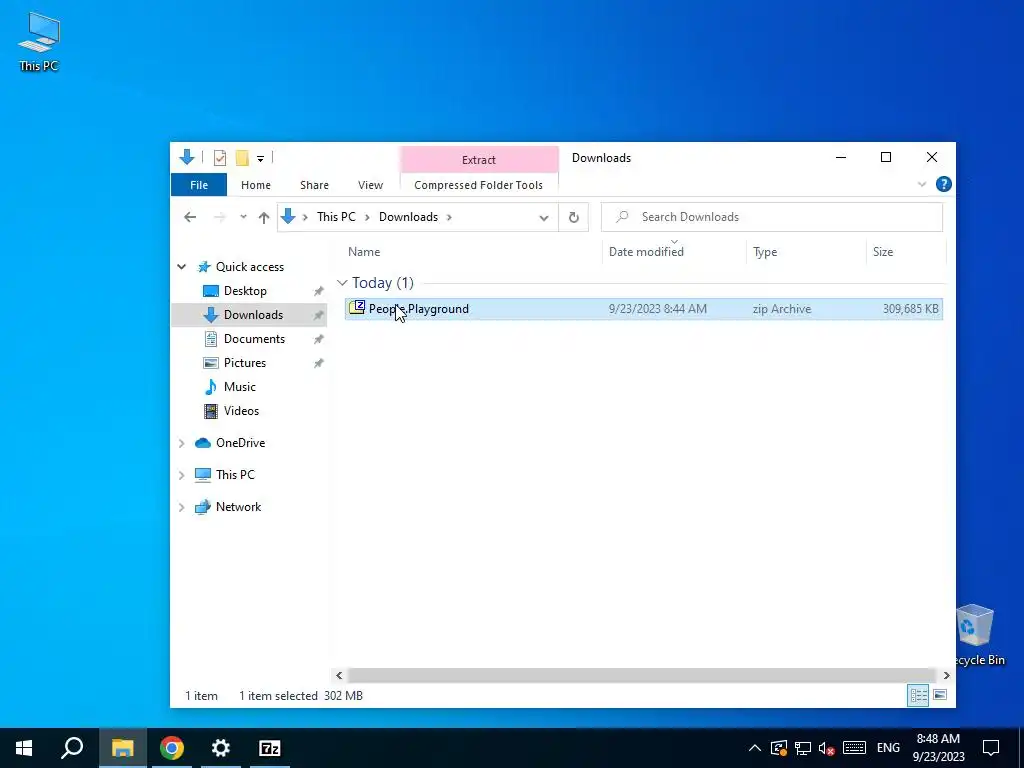Click This PC in the address bar
The width and height of the screenshot is (1024, 768).
point(336,217)
